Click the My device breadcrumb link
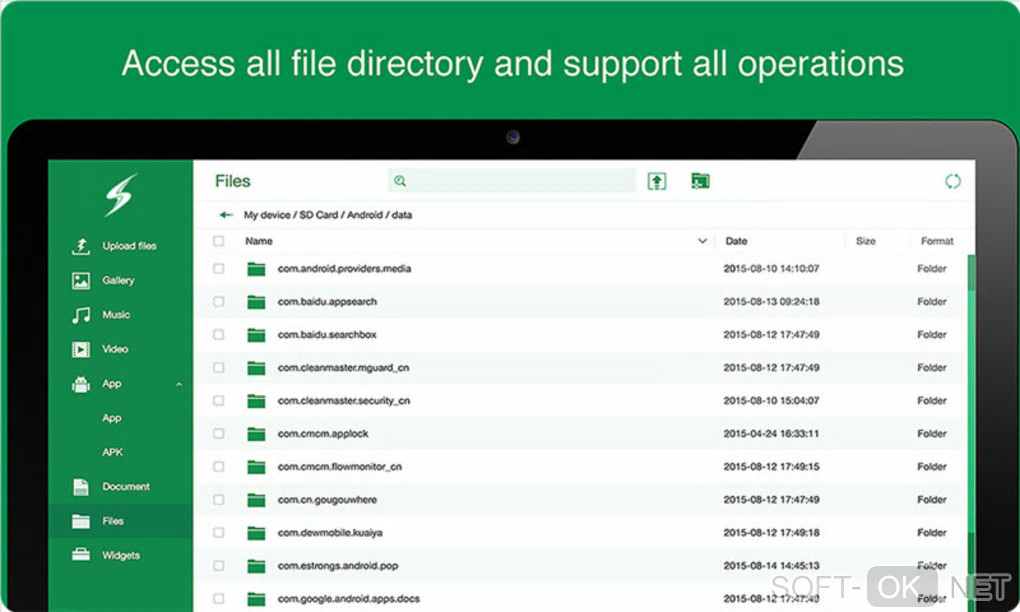The width and height of the screenshot is (1020, 612). (267, 215)
